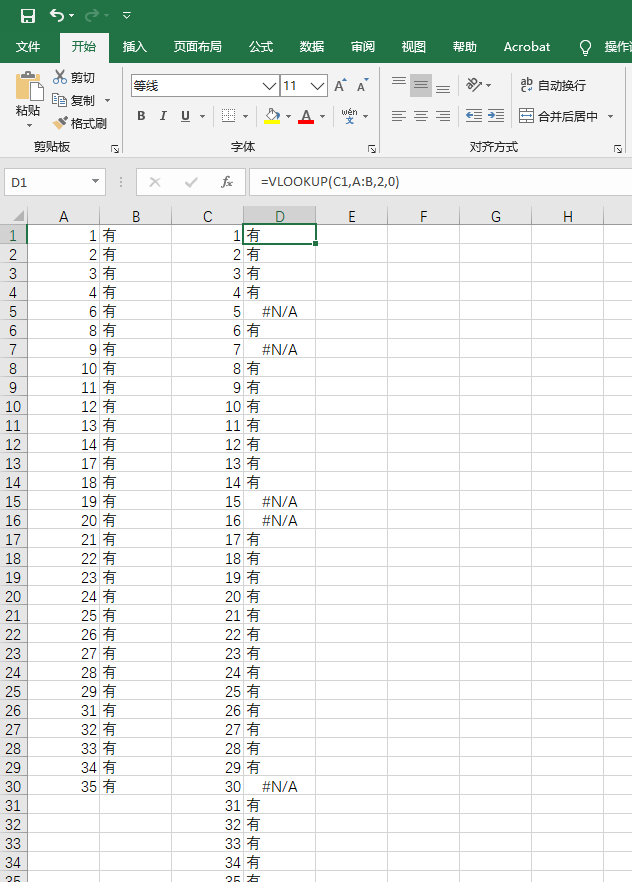Click the Save icon in title bar
This screenshot has width=632, height=882.
tap(28, 16)
